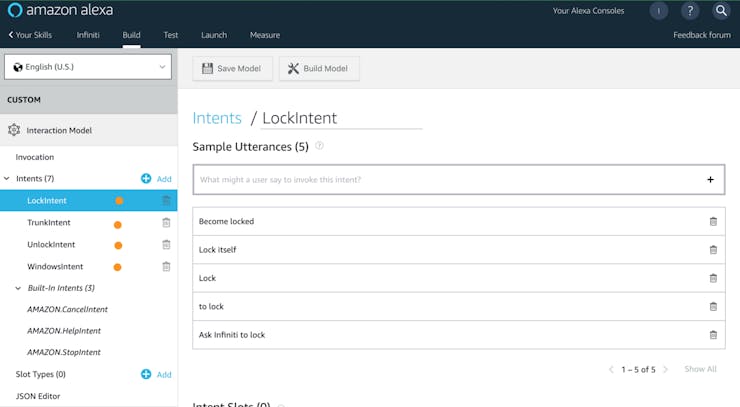Viewport: 740px width, 407px height.
Task: Click the save disk icon
Action: coord(207,68)
